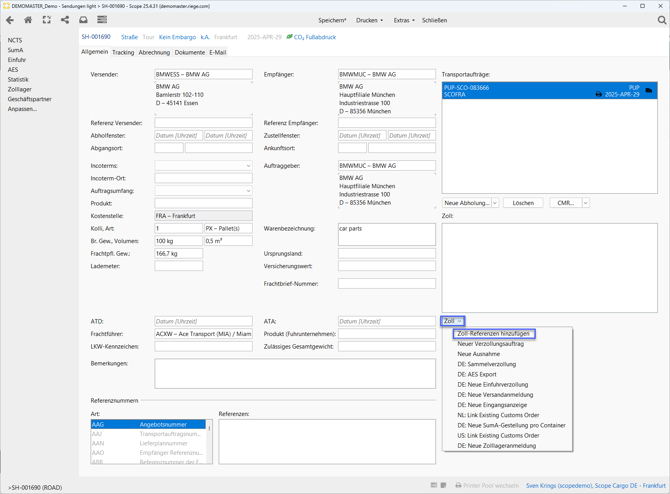This screenshot has width=670, height=494.
Task: Click the second layout icon in status bar
Action: [x=444, y=485]
